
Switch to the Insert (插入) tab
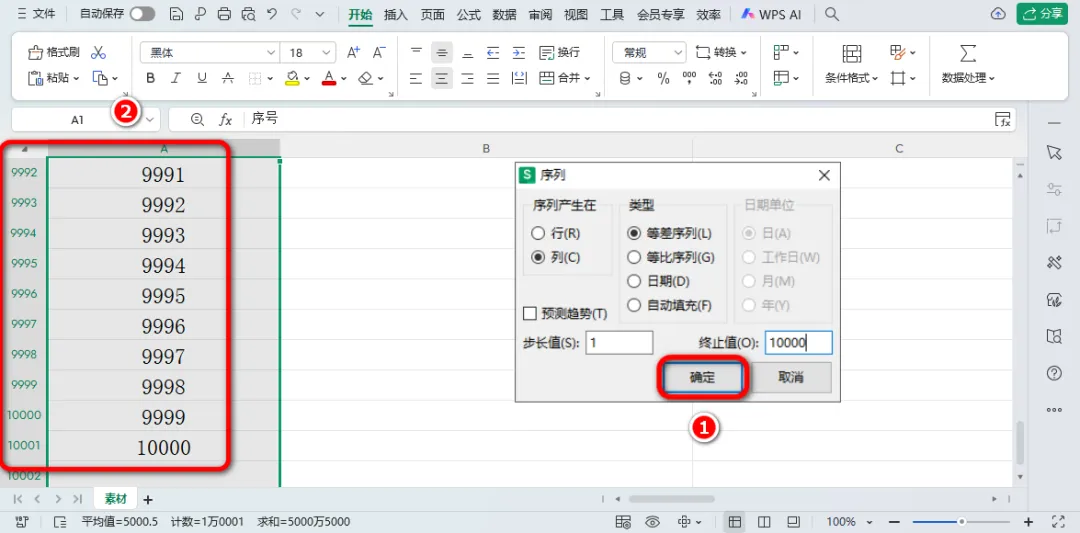pos(396,14)
